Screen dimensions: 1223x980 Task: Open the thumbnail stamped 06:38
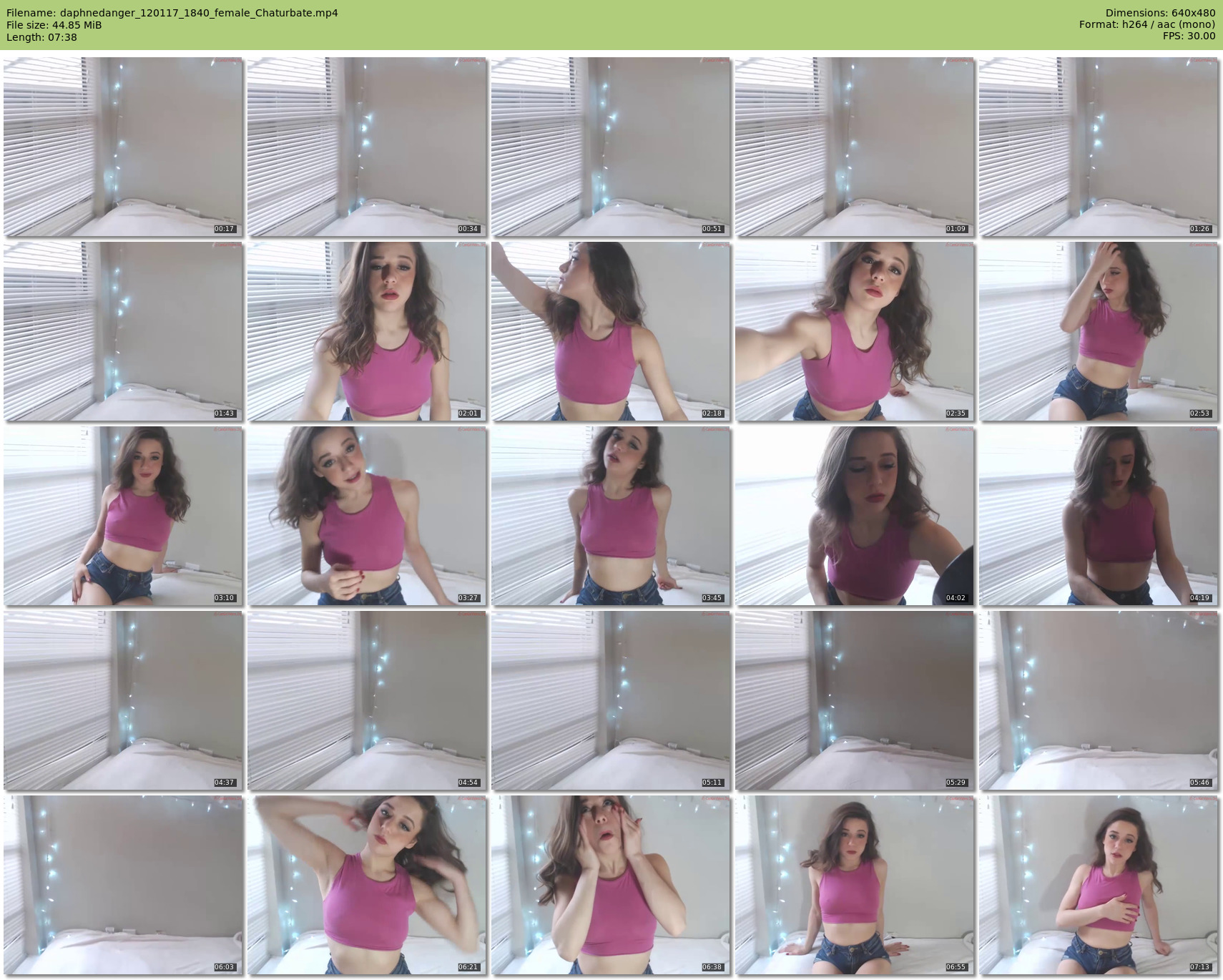[x=611, y=885]
